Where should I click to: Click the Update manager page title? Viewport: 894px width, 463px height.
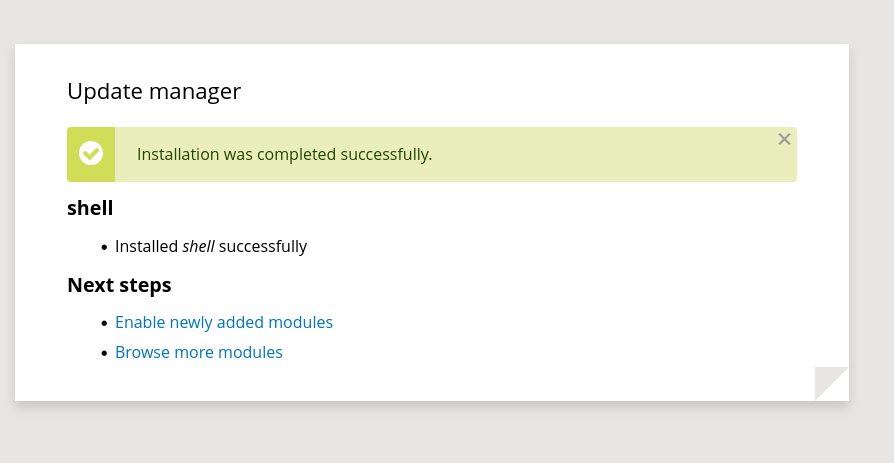[x=154, y=91]
